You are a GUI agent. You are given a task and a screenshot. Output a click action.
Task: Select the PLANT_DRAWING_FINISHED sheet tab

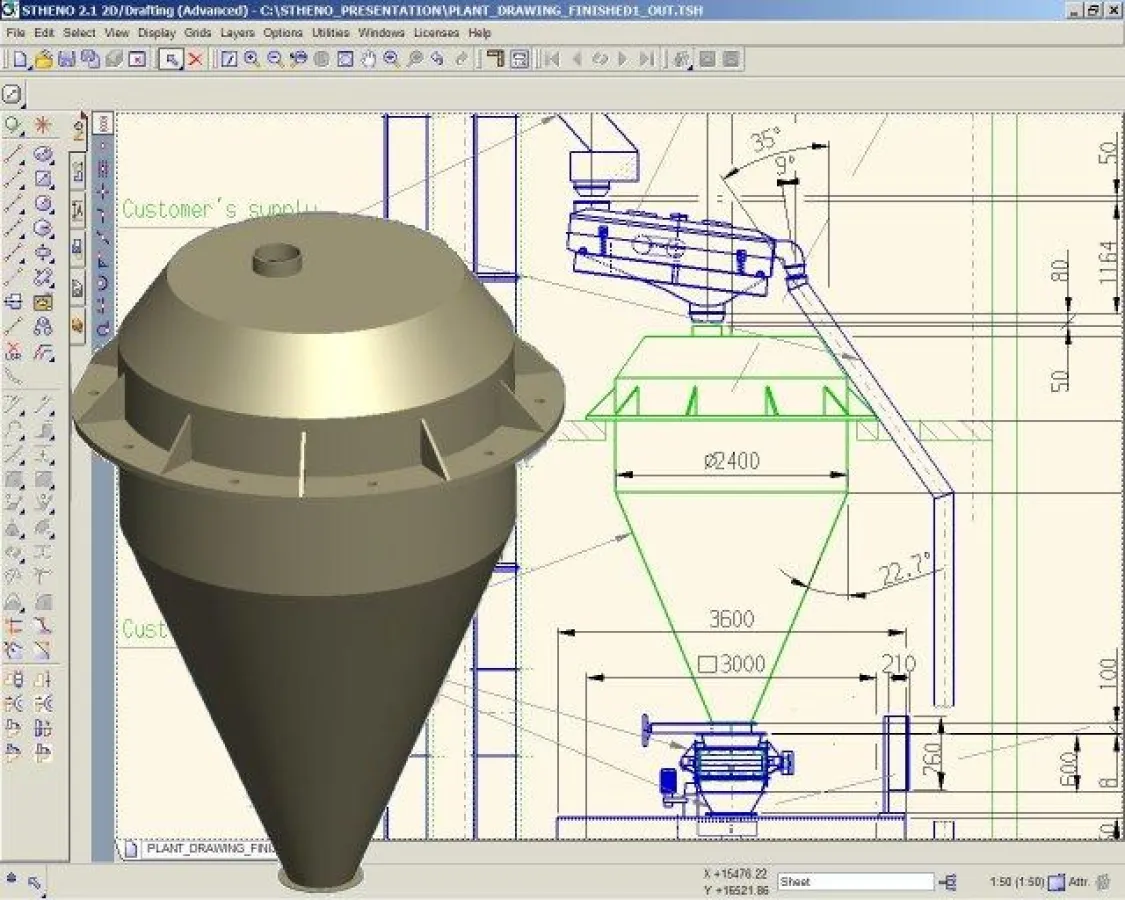click(207, 849)
